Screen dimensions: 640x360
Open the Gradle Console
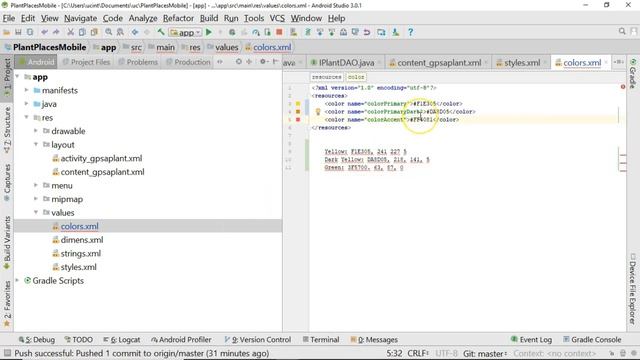click(592, 340)
